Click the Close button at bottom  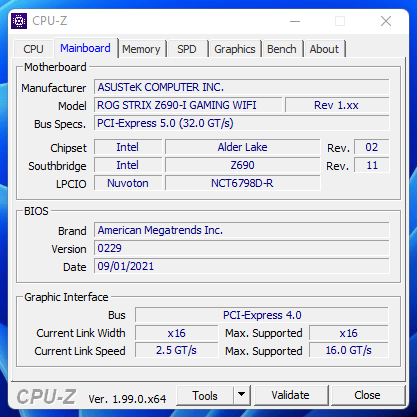coord(367,395)
